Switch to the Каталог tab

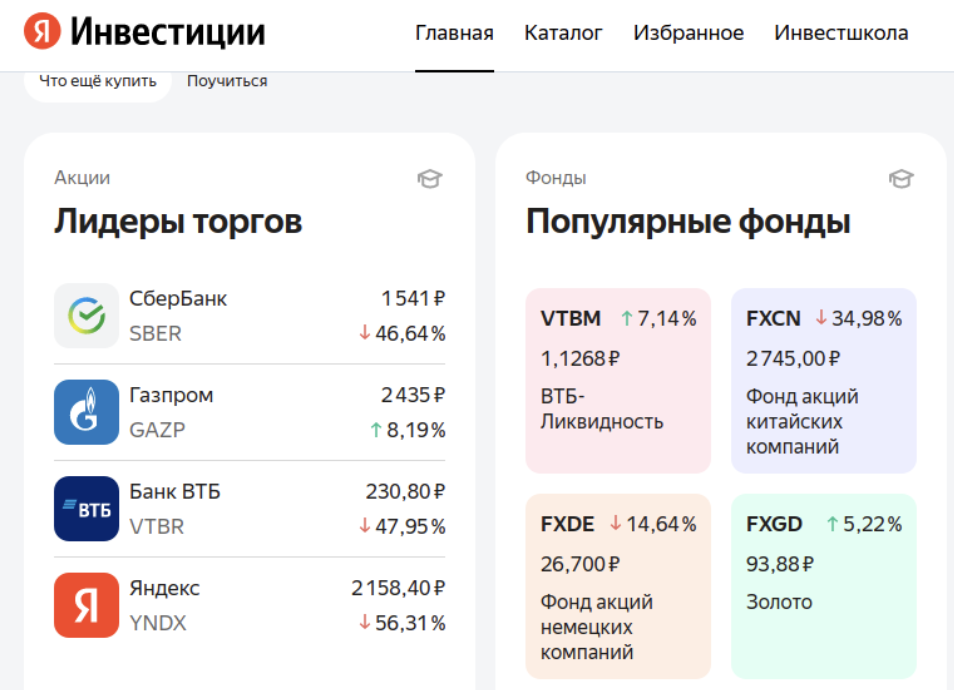coord(562,32)
